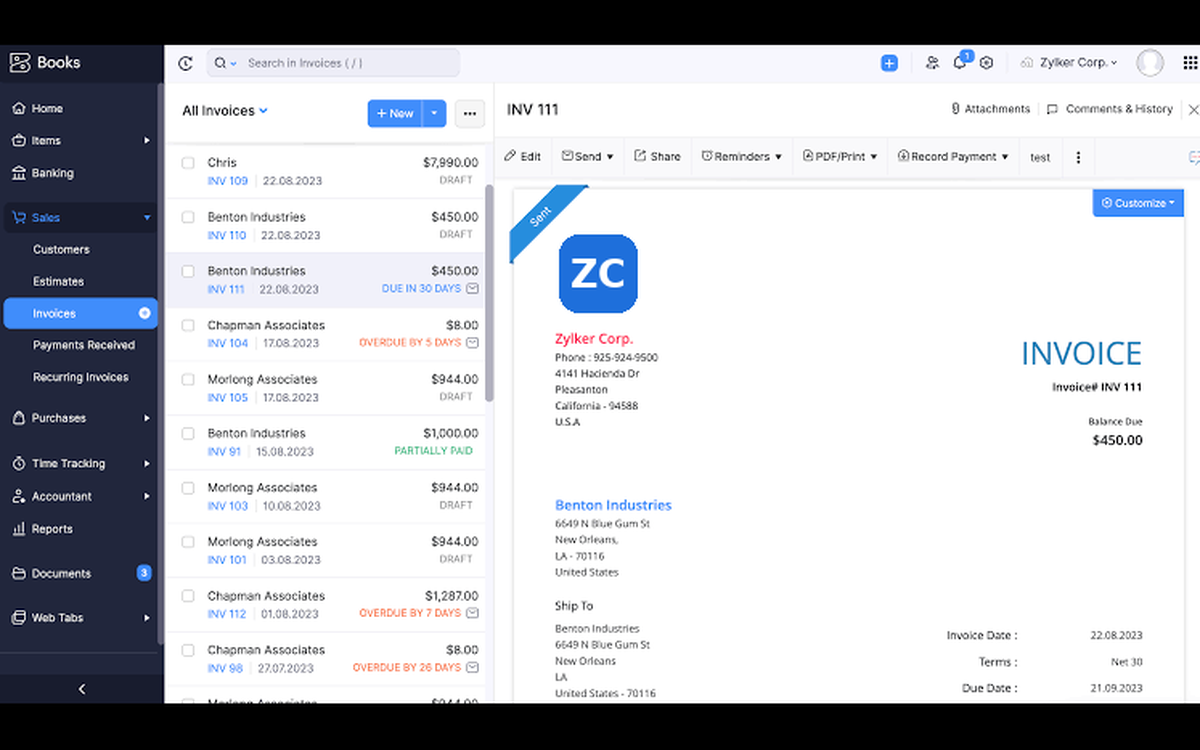The height and width of the screenshot is (750, 1200).
Task: Open Recurring Invoices under Sales
Action: tap(80, 377)
